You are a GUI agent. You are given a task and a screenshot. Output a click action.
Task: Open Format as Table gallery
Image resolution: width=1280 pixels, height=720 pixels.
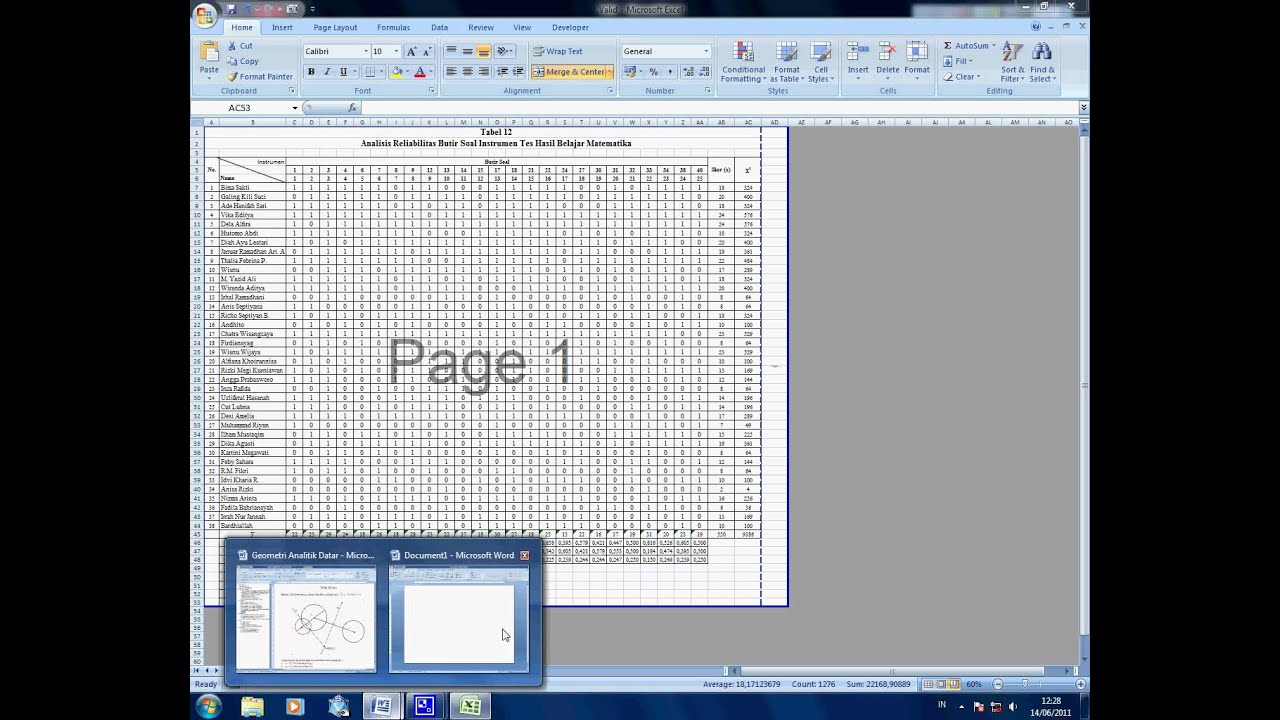[x=786, y=63]
